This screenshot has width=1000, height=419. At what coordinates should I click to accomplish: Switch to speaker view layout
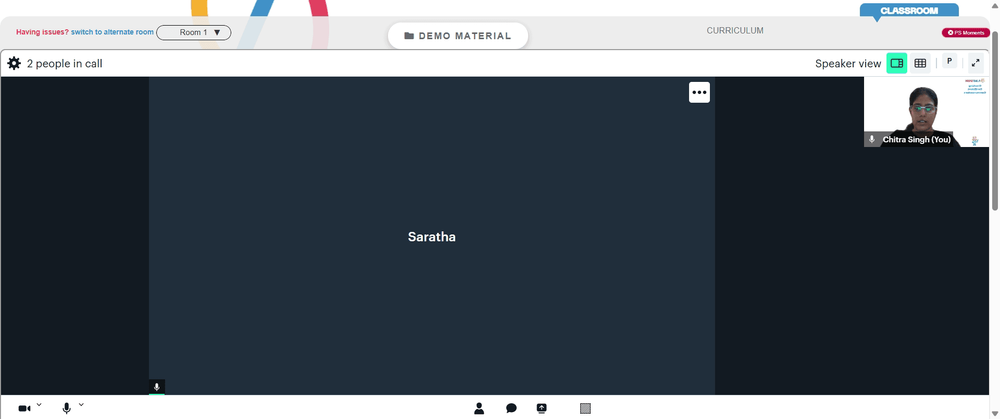point(897,63)
